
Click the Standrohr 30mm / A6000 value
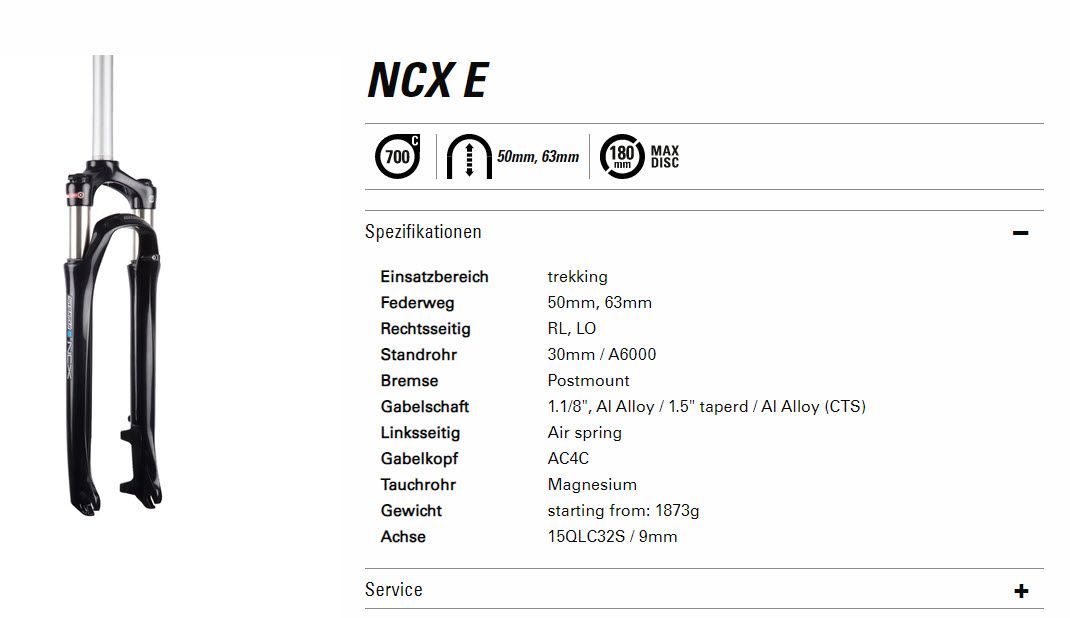601,355
